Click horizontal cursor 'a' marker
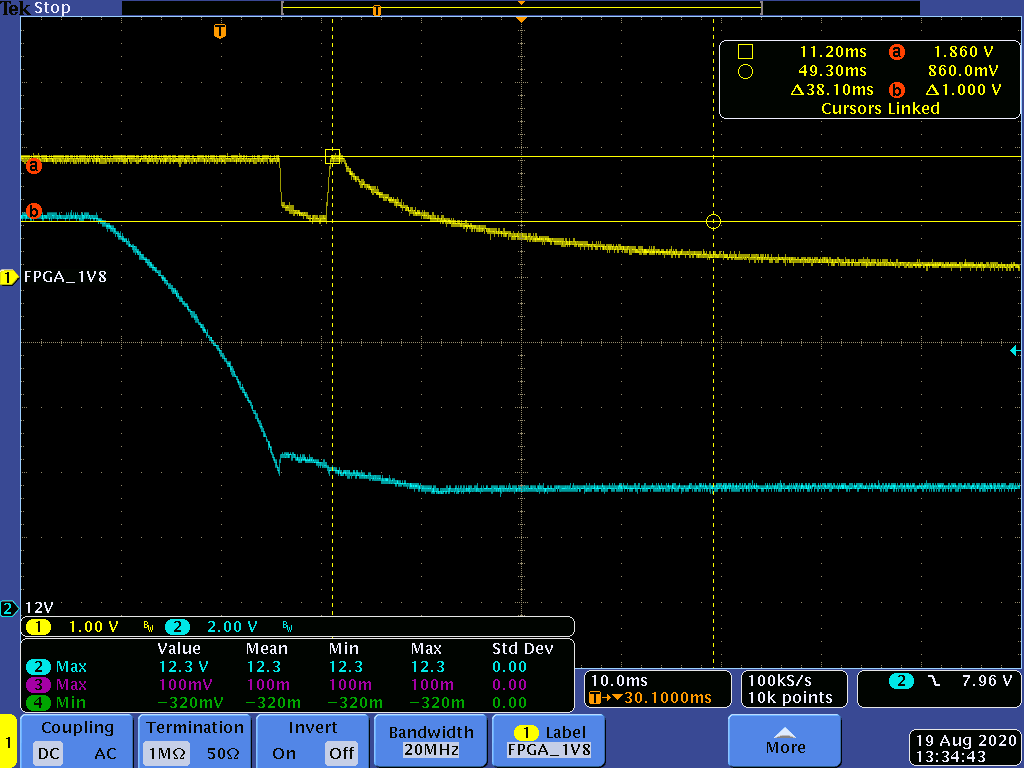Viewport: 1024px width, 768px height. 33,165
